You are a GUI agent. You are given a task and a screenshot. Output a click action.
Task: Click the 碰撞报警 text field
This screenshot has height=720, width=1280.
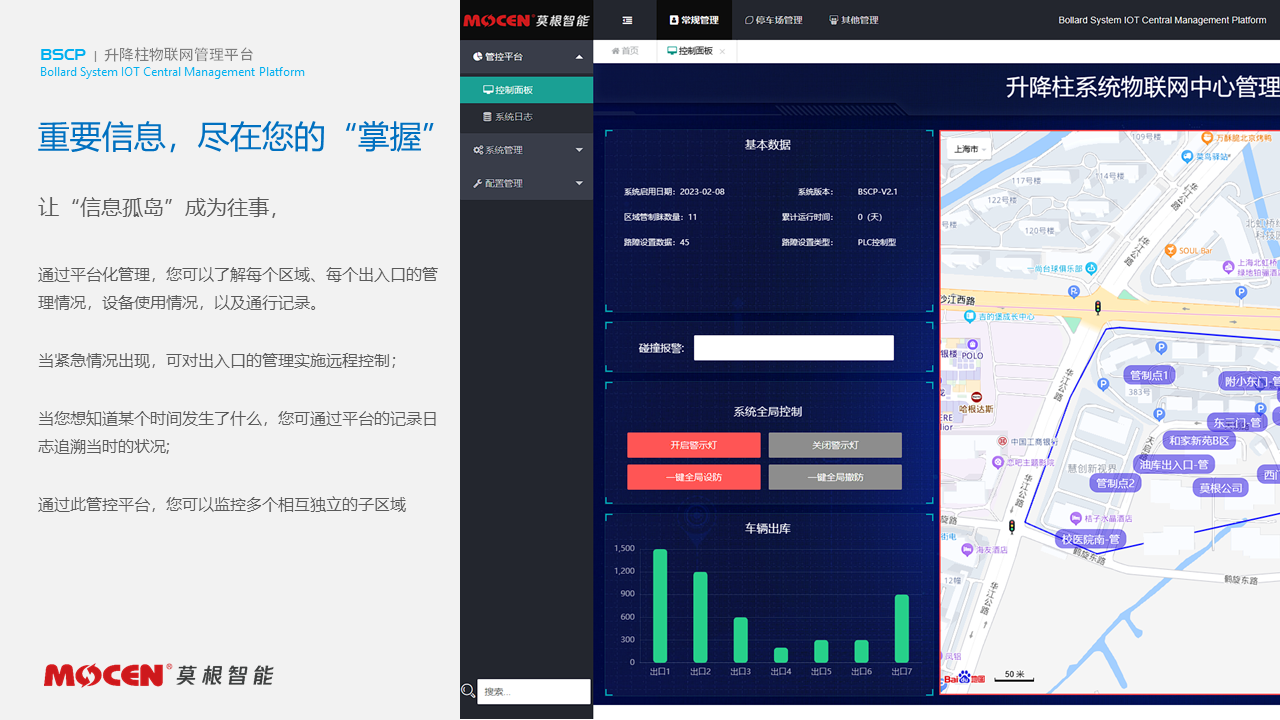793,348
